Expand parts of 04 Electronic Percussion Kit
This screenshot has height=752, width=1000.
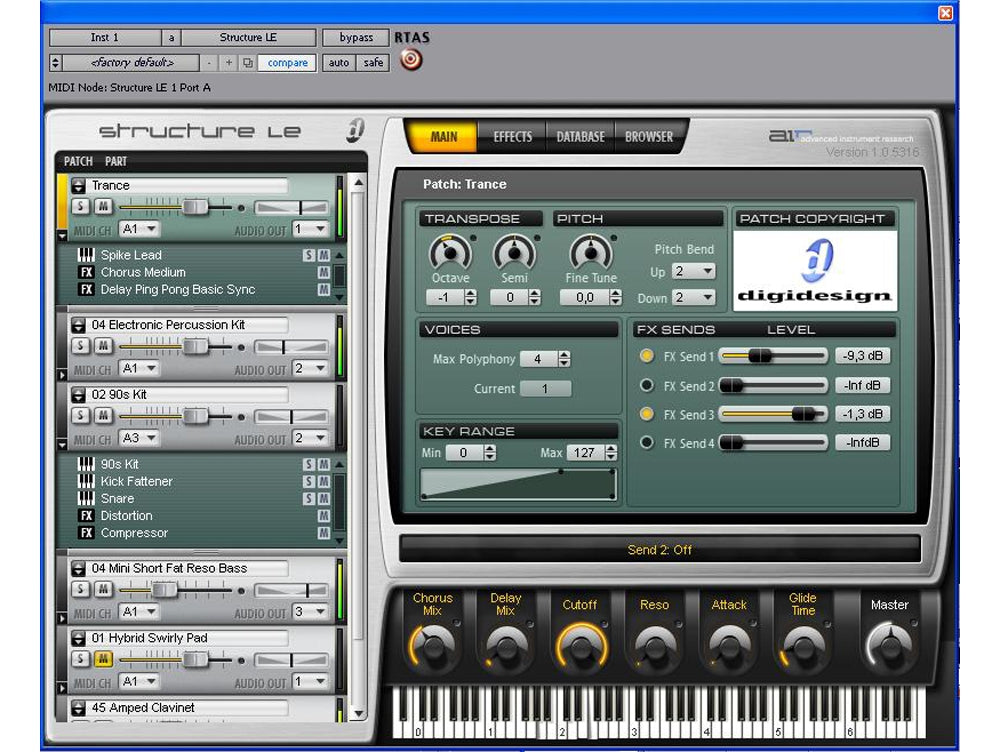[62, 375]
